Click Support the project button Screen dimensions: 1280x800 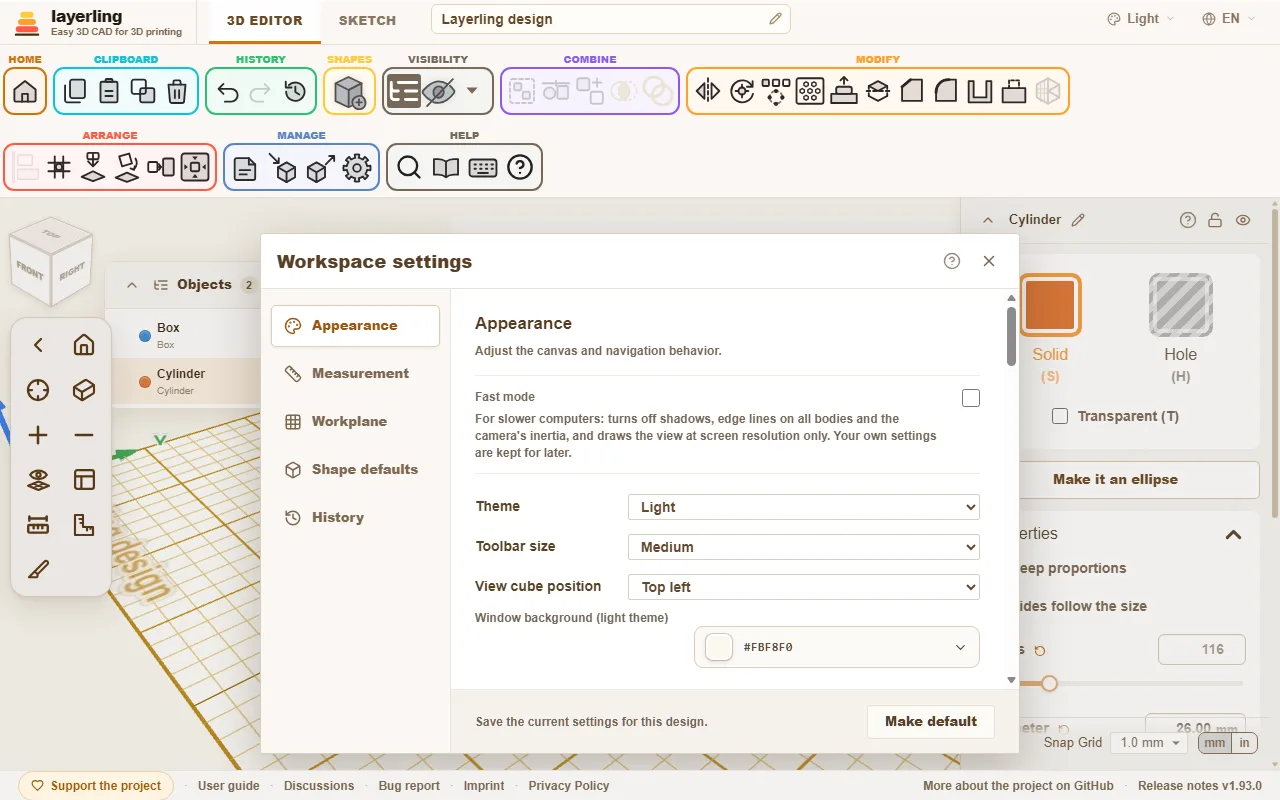96,785
